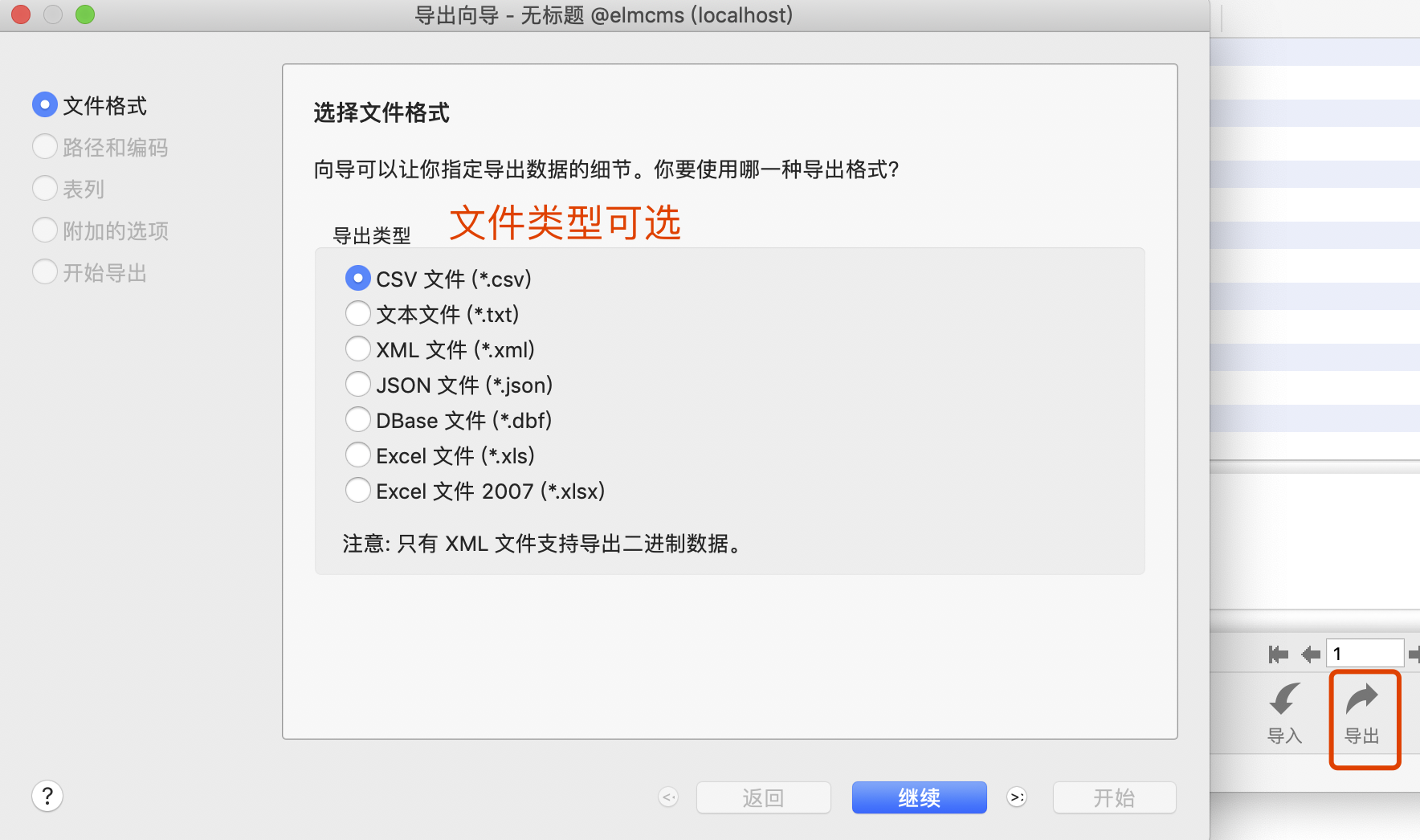Click the Export (导出) arrow icon
The image size is (1420, 840).
[x=1362, y=699]
